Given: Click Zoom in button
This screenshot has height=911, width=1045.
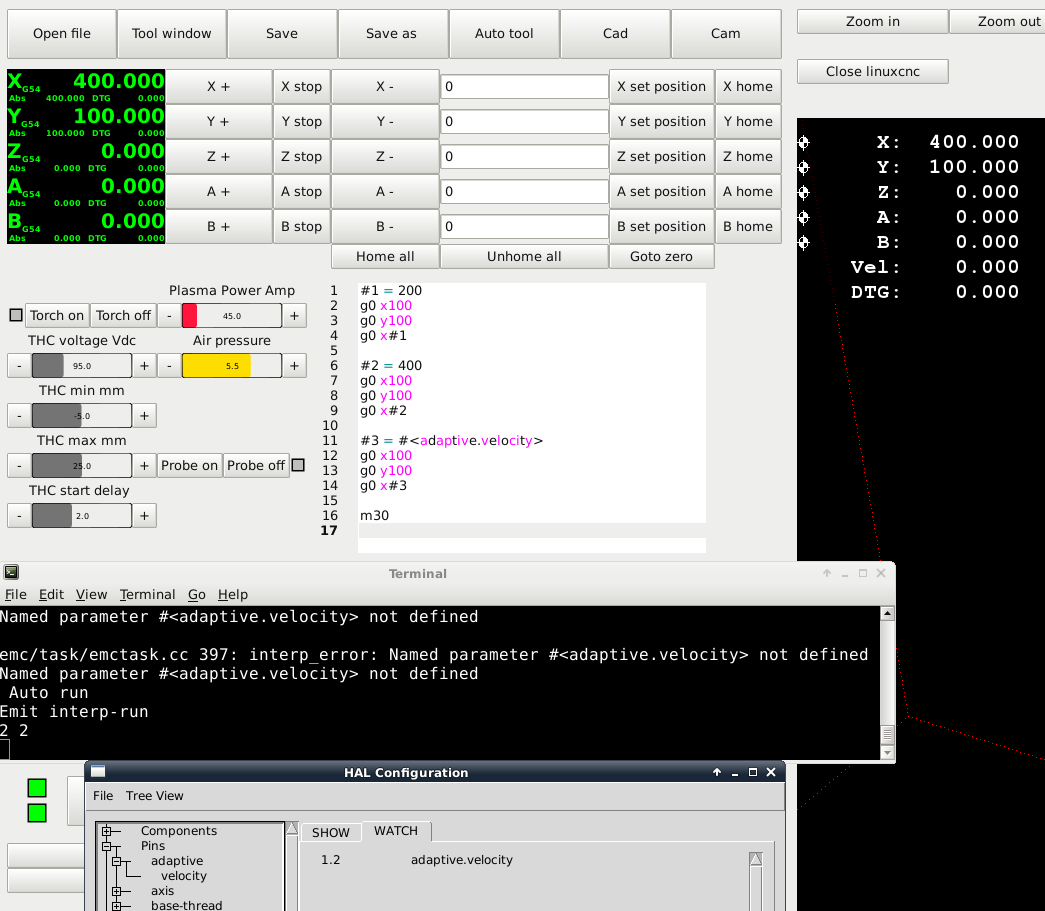Looking at the screenshot, I should 872,21.
